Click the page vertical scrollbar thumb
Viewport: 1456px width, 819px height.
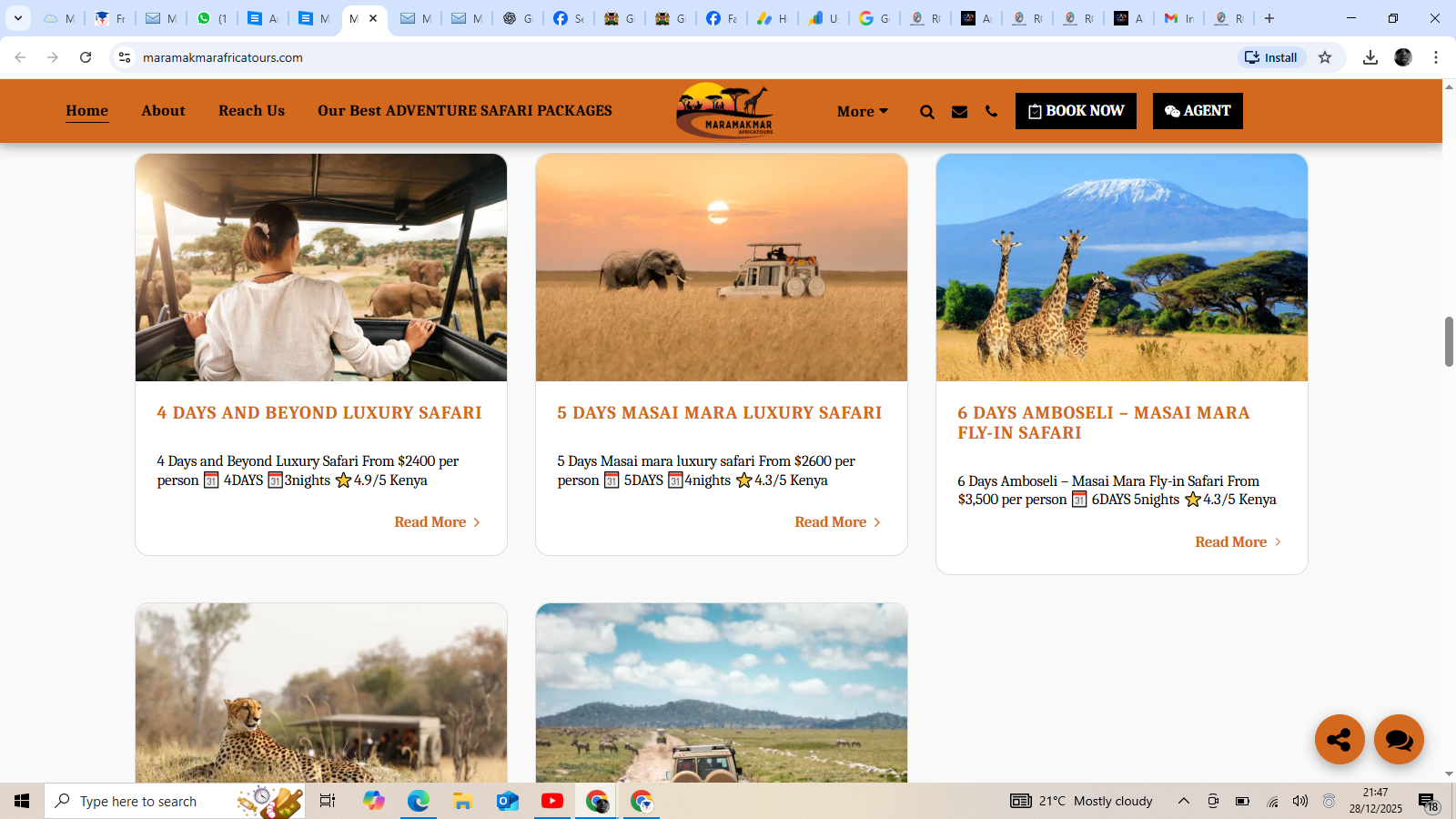click(x=1449, y=341)
